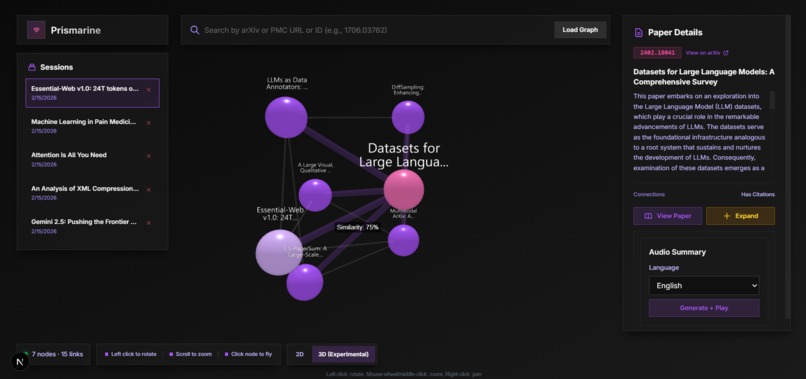
Task: Click the external link icon beside View on arXiv
Action: pyautogui.click(x=725, y=52)
